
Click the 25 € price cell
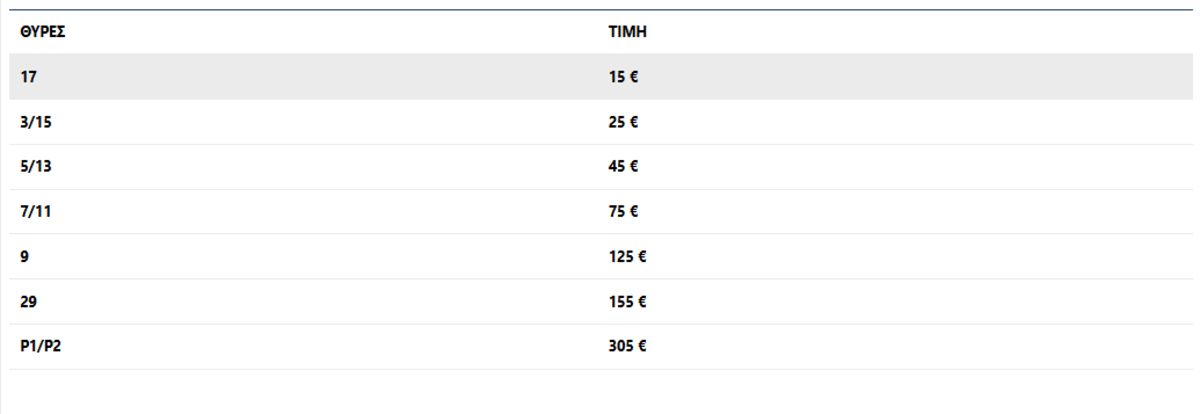tap(623, 122)
